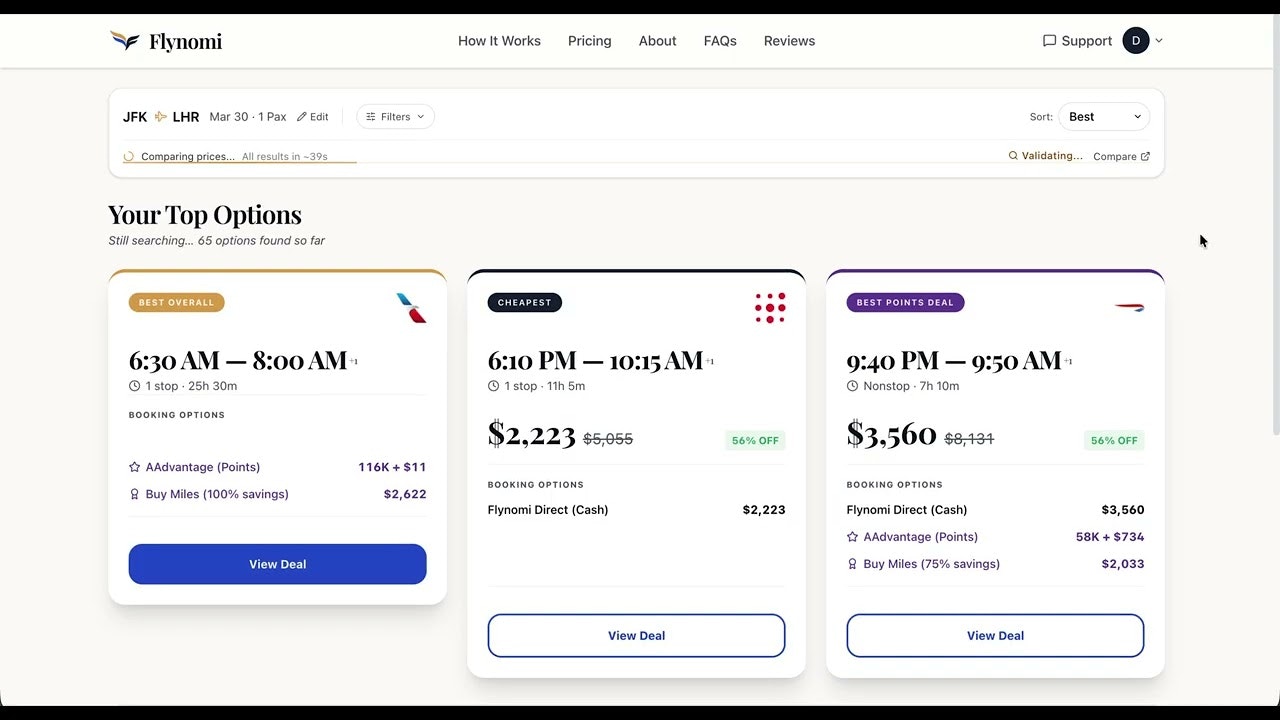Click the 9:40 PM — 9:50 AM flight time
This screenshot has height=720, width=1280.
[954, 360]
